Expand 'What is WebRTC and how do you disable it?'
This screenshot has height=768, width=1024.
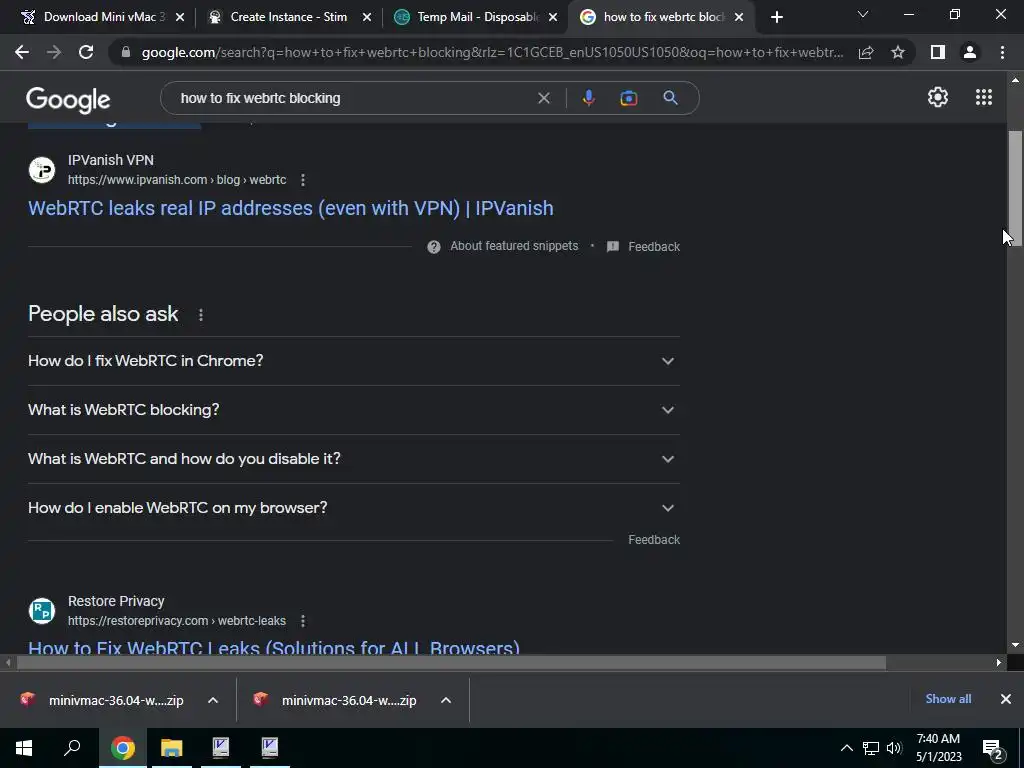point(353,459)
